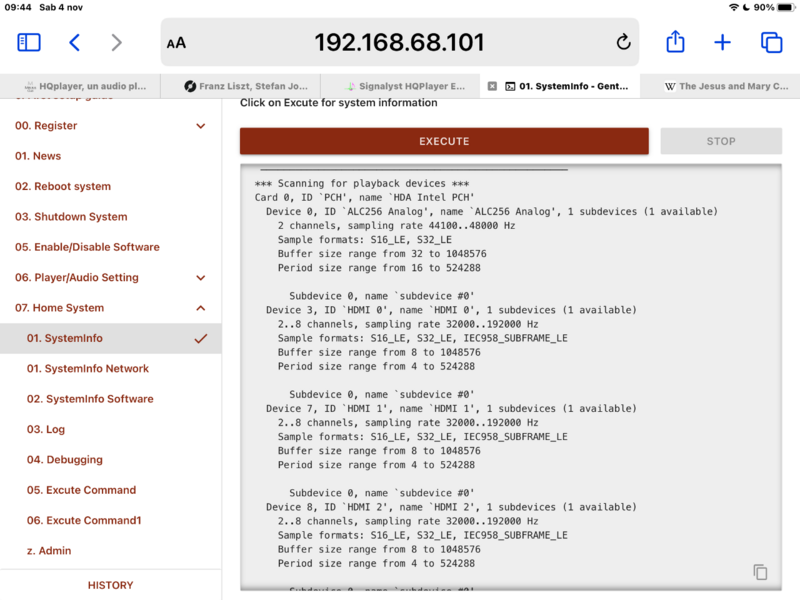This screenshot has height=600, width=800.
Task: Tap the address bar showing 192.168.68.101
Action: [x=399, y=42]
